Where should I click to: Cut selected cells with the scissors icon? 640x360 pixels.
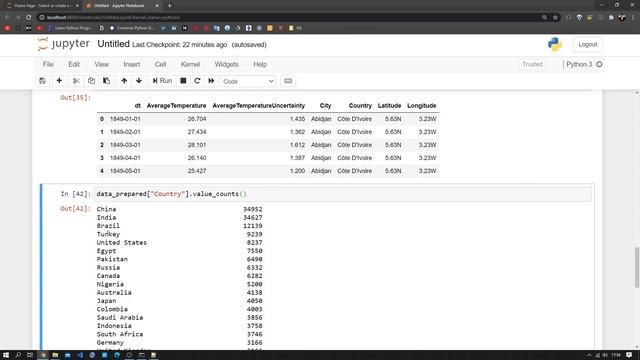click(76, 81)
